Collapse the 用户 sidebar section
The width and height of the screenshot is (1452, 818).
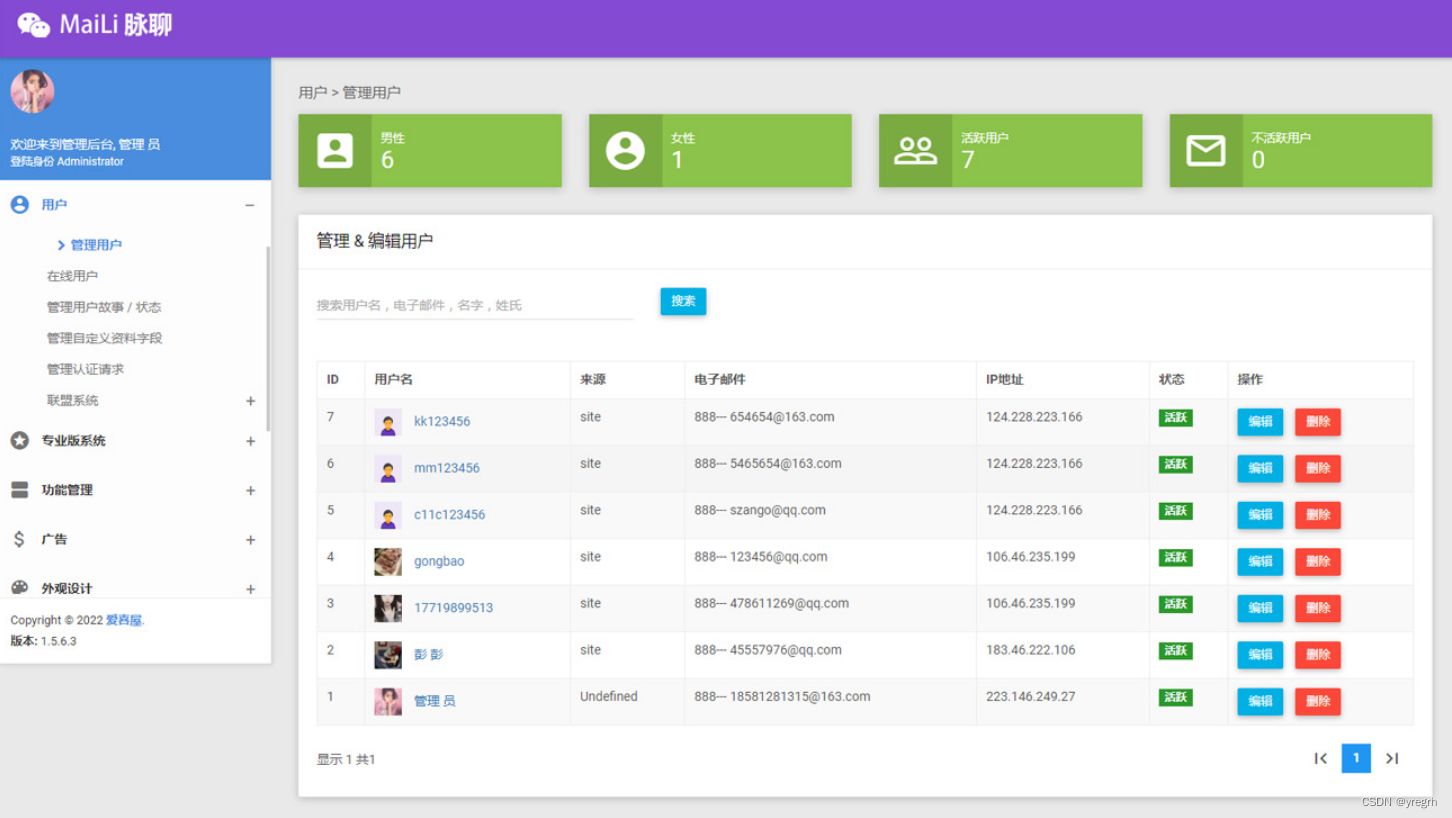point(250,204)
